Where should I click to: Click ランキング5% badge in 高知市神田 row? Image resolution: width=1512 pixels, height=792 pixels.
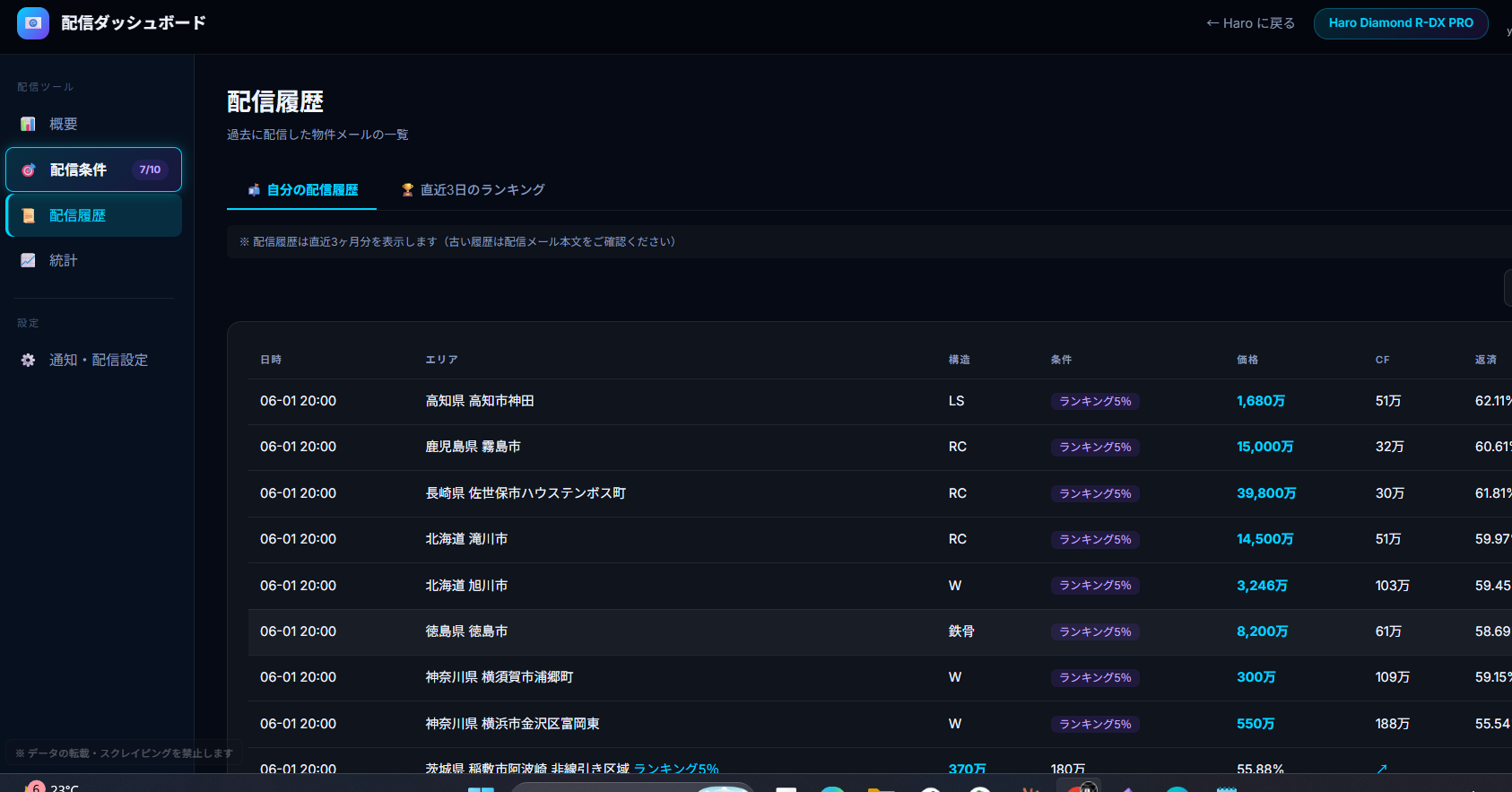(1095, 401)
